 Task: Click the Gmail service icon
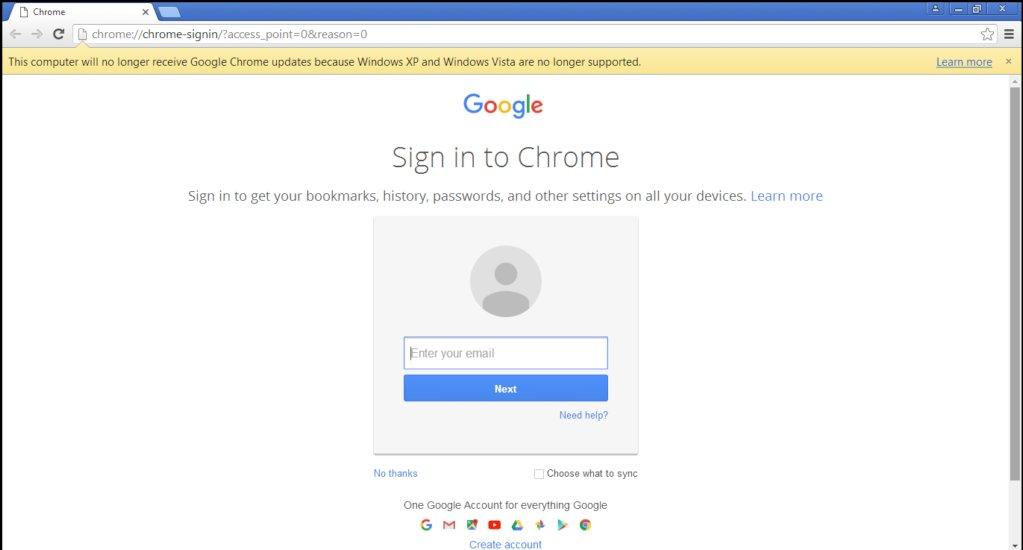coord(449,525)
